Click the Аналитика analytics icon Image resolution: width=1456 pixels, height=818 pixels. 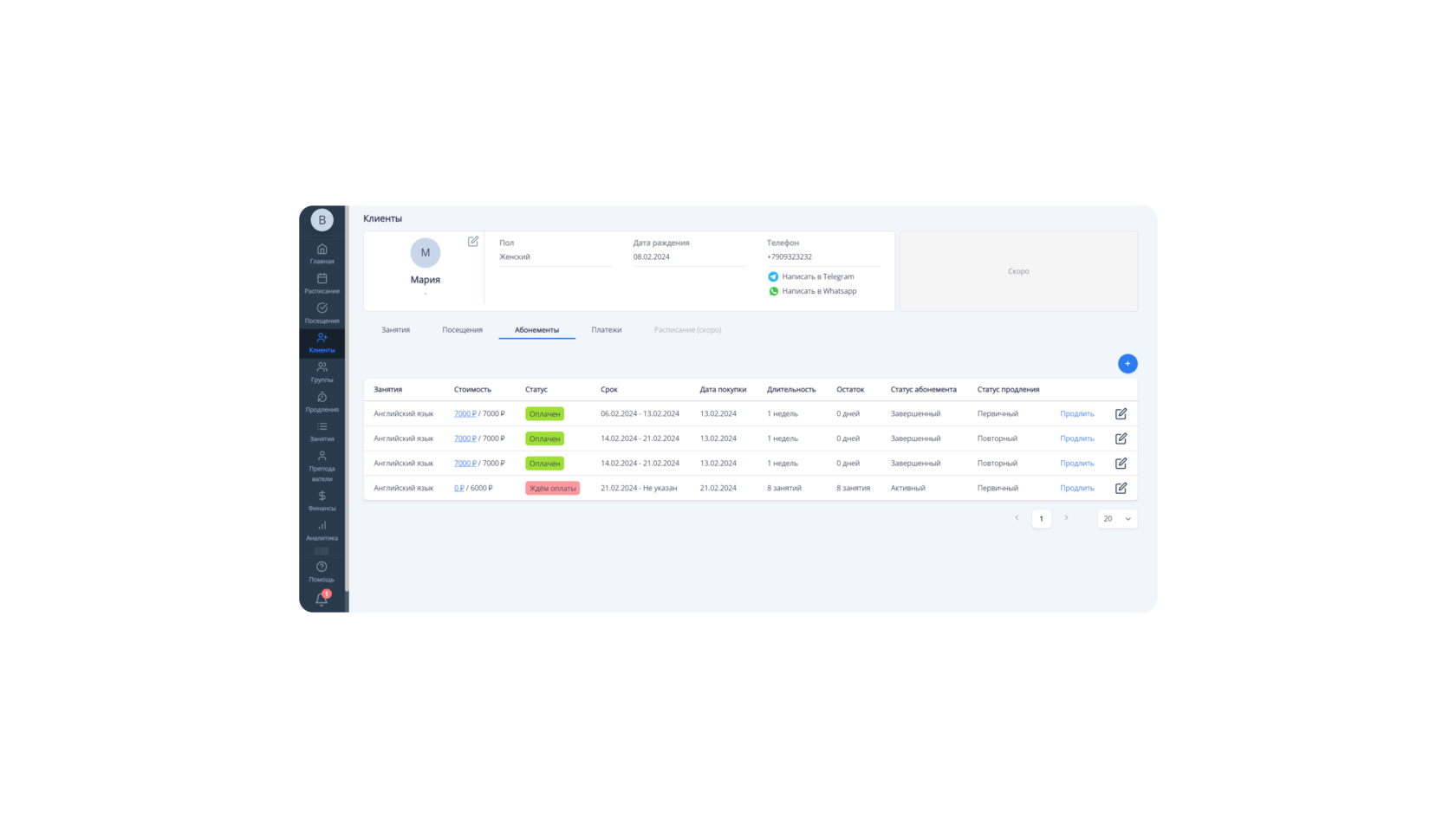(322, 525)
